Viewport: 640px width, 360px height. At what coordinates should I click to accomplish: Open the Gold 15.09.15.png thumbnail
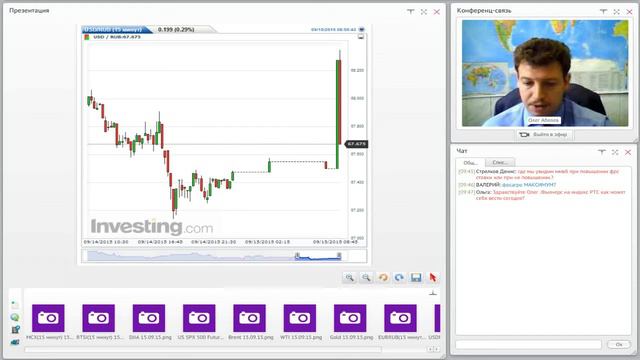tap(350, 318)
